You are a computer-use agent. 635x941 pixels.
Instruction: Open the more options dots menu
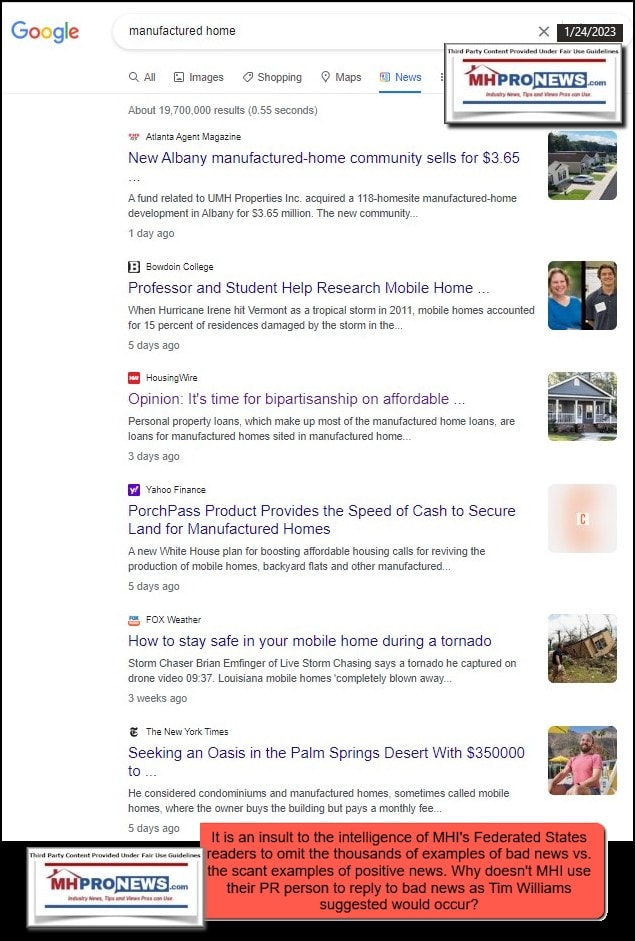(442, 77)
